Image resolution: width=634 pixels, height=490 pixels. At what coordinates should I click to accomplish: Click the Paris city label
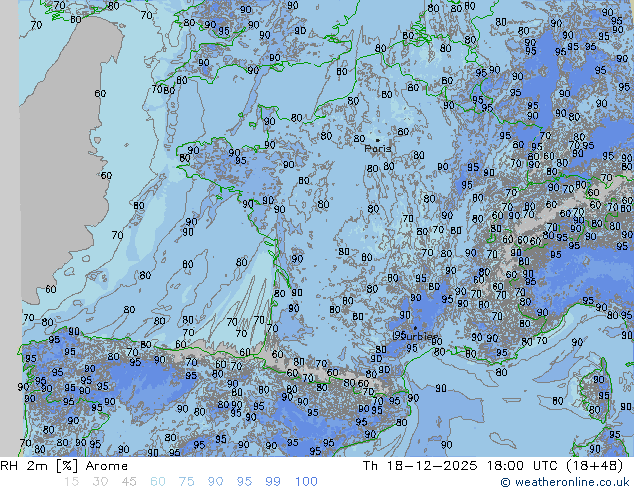pos(378,149)
